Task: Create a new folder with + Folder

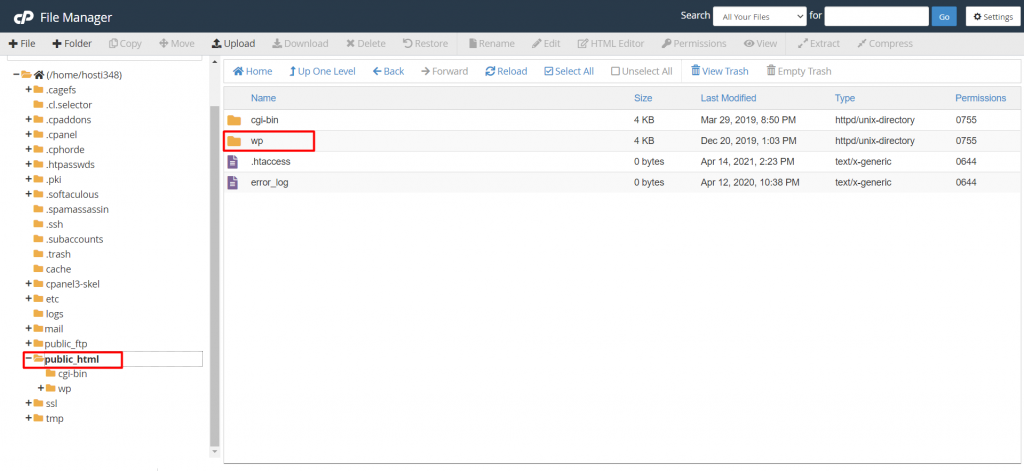Action: 71,44
